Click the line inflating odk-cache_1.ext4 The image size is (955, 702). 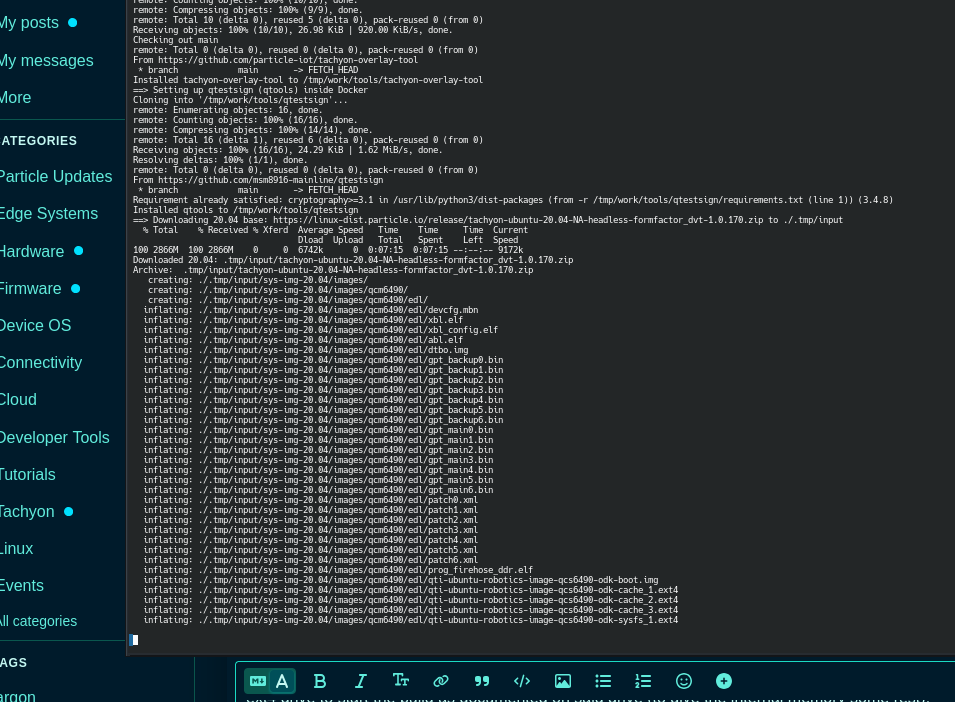tap(411, 590)
